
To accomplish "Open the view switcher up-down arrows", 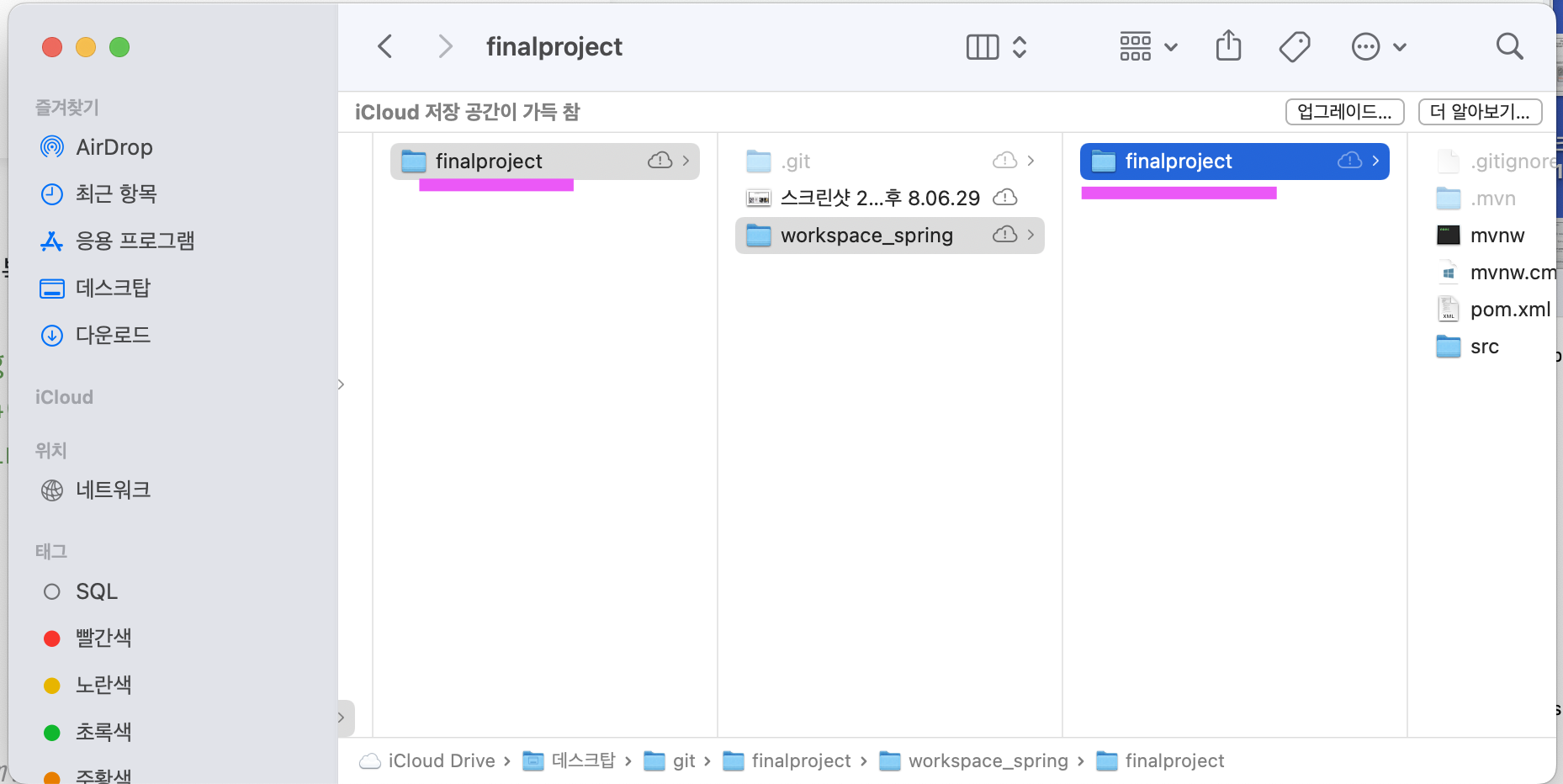I will click(1020, 47).
